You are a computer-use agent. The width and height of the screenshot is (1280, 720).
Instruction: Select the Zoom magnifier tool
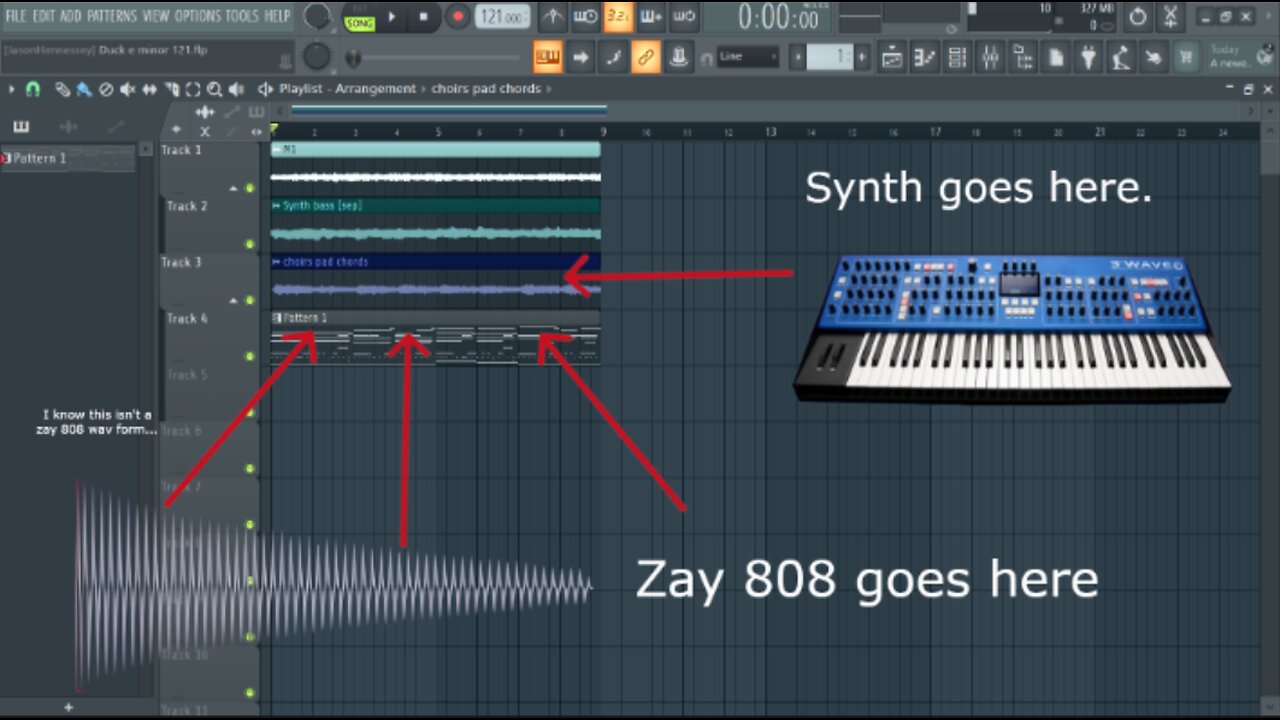pyautogui.click(x=215, y=89)
